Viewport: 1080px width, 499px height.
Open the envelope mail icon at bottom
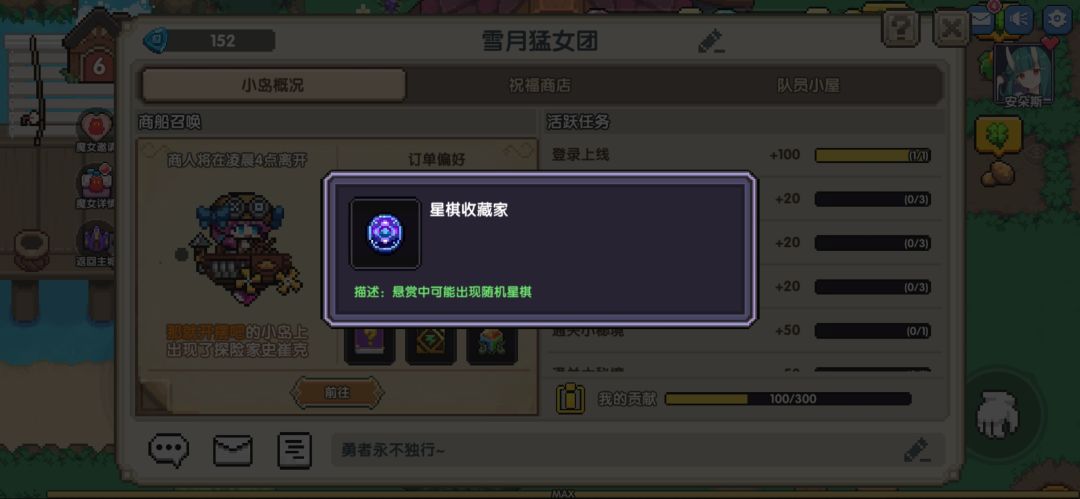point(233,451)
